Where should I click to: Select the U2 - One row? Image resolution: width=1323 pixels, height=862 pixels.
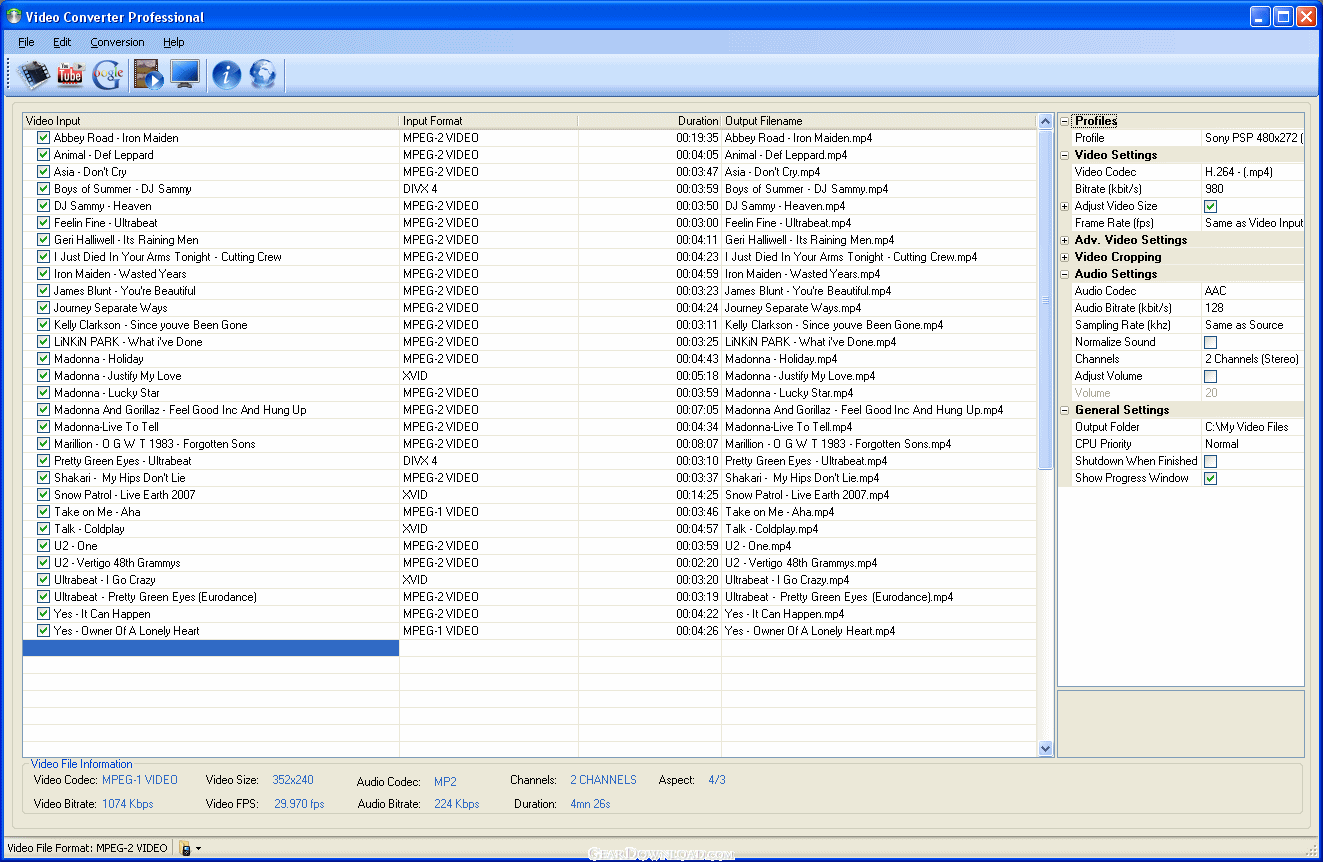(530, 546)
